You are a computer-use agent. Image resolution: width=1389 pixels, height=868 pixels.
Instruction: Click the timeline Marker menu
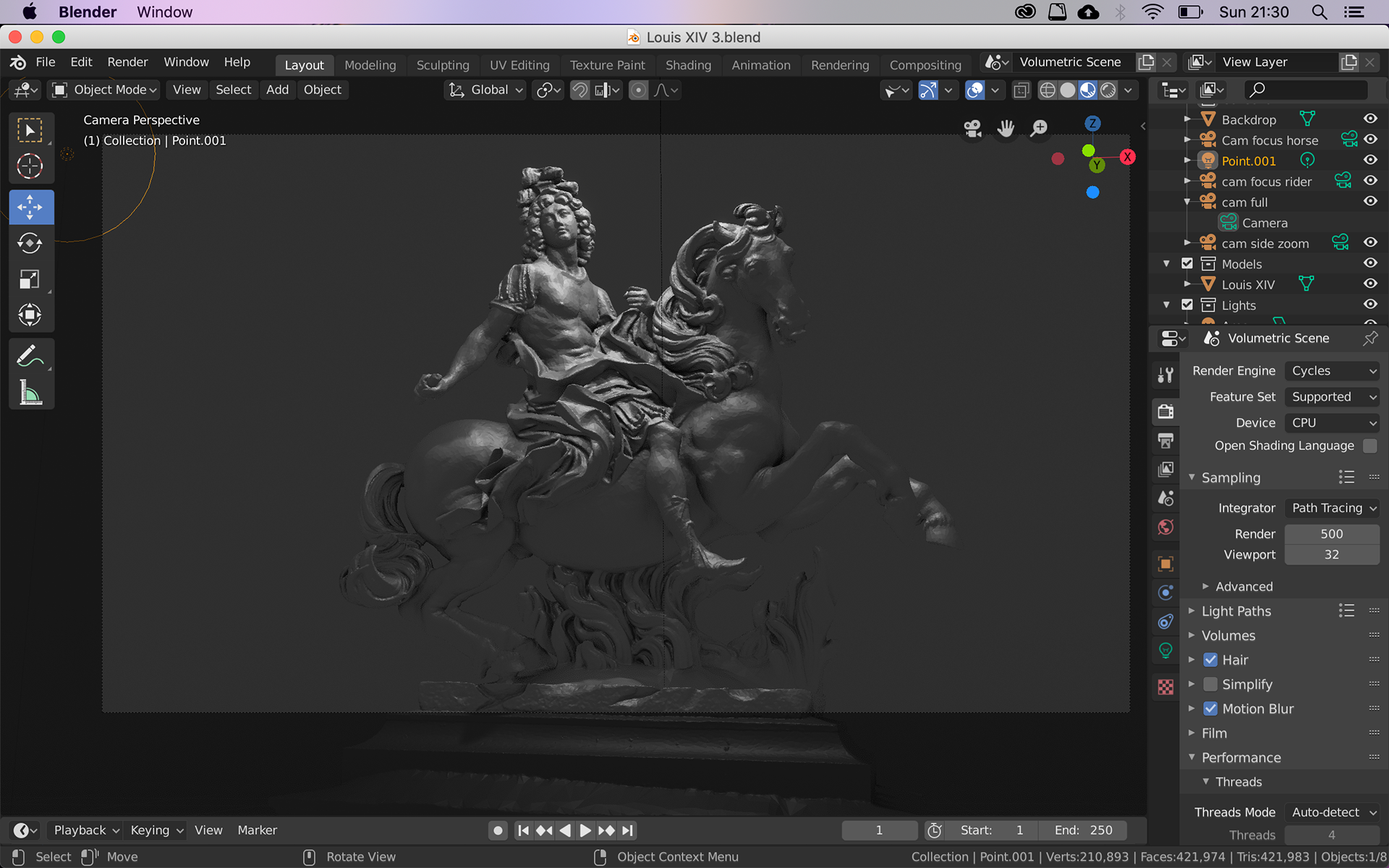click(257, 830)
